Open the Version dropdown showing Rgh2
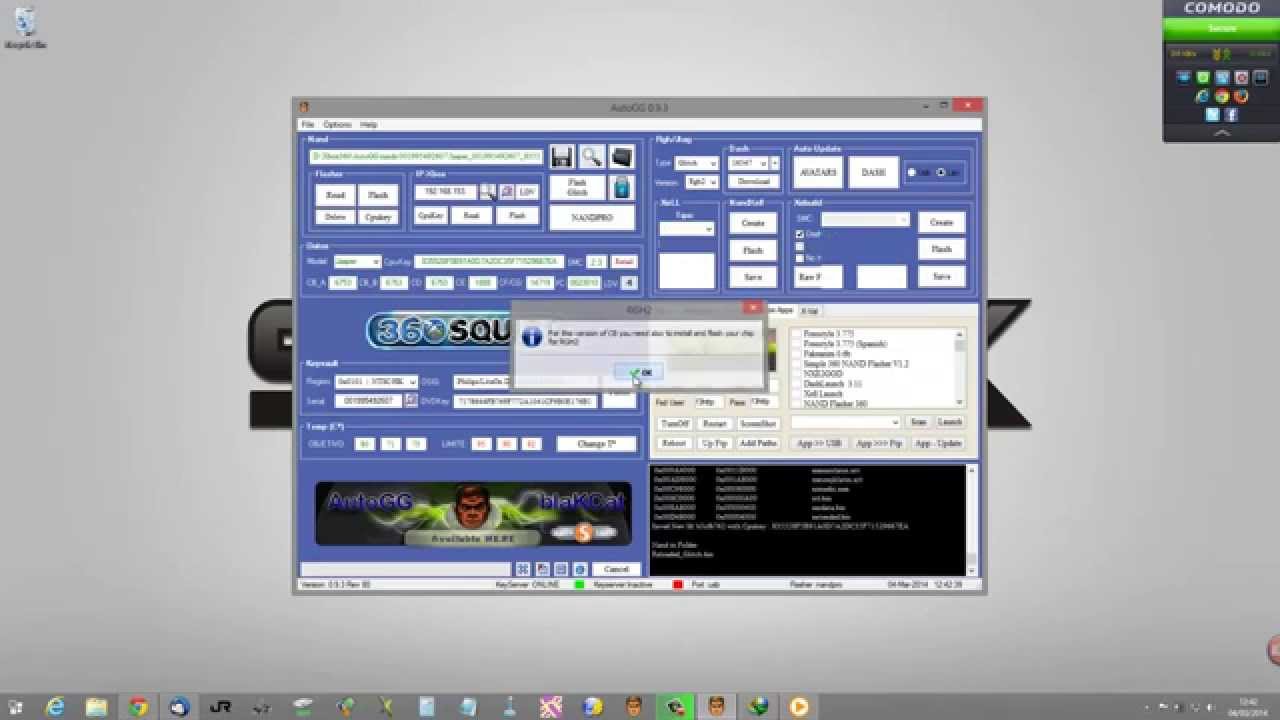The width and height of the screenshot is (1280, 720). 701,182
